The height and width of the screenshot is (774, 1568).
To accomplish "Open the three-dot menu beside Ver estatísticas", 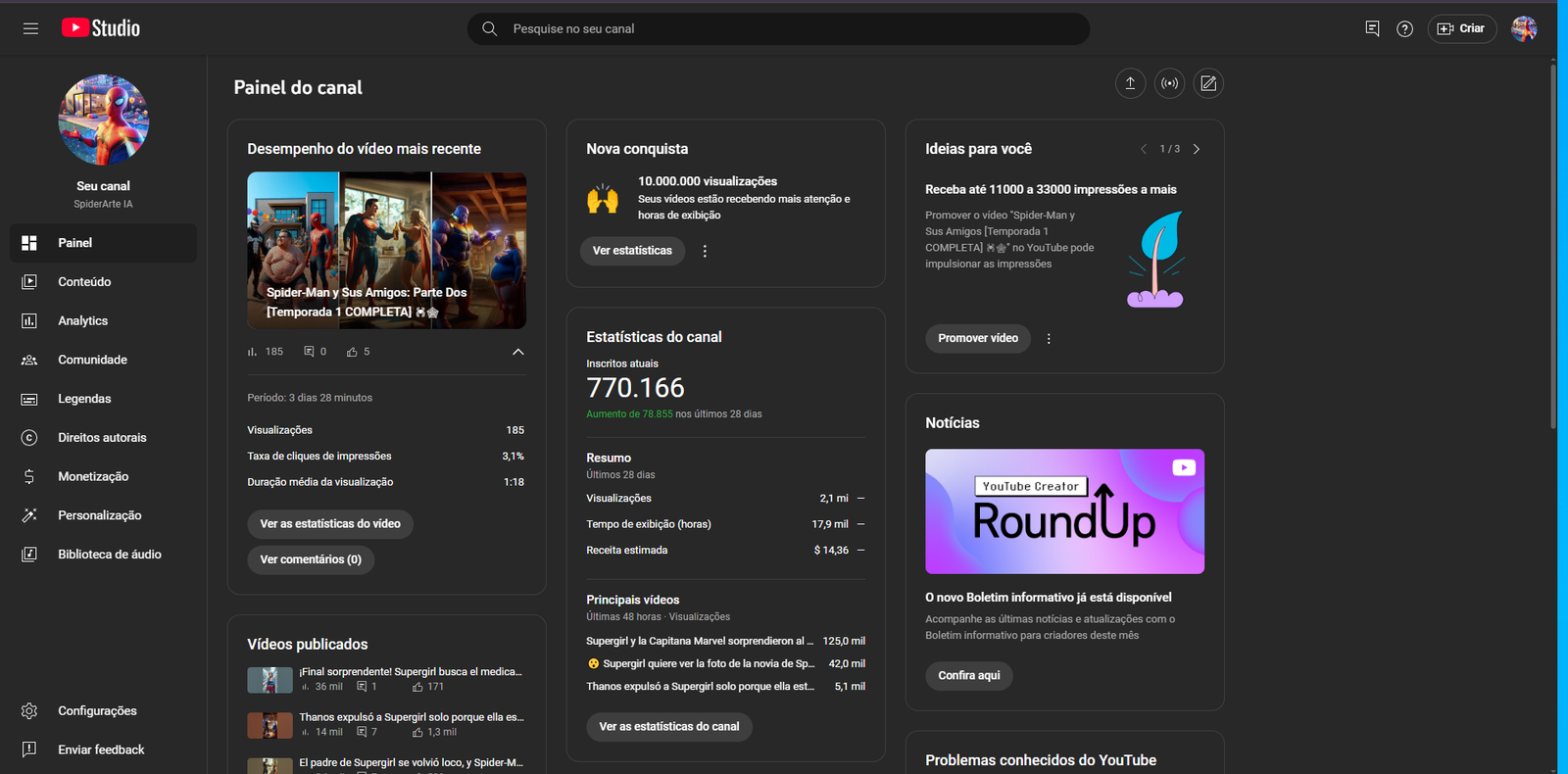I will click(705, 251).
